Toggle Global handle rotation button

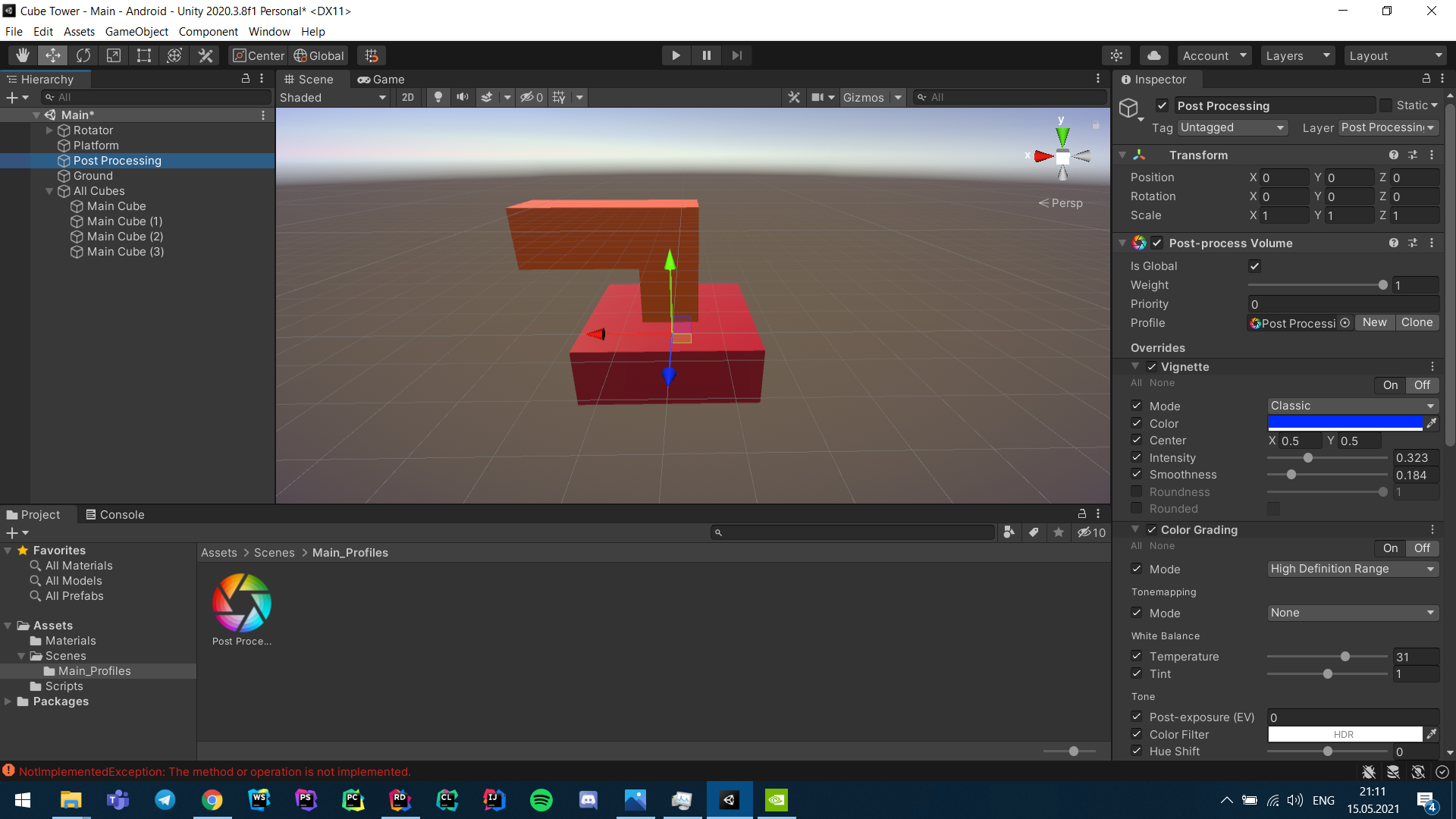click(x=319, y=55)
